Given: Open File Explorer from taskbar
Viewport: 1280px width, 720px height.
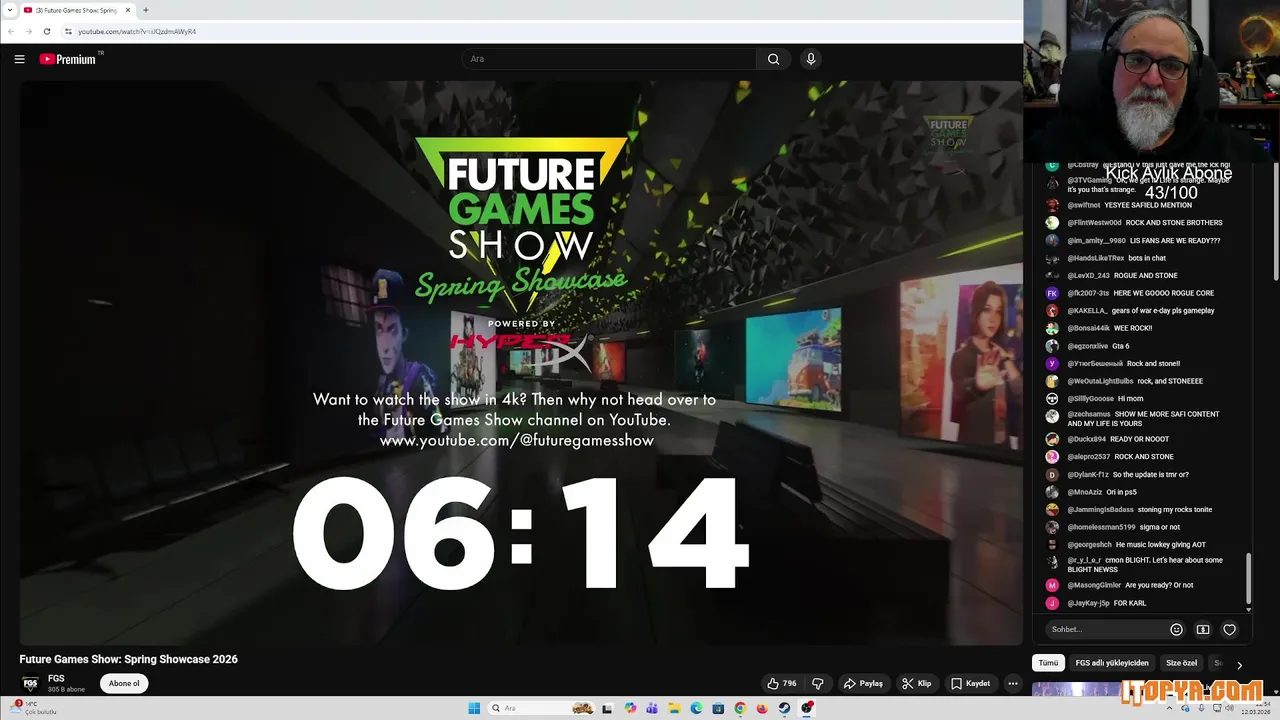Looking at the screenshot, I should [x=674, y=708].
